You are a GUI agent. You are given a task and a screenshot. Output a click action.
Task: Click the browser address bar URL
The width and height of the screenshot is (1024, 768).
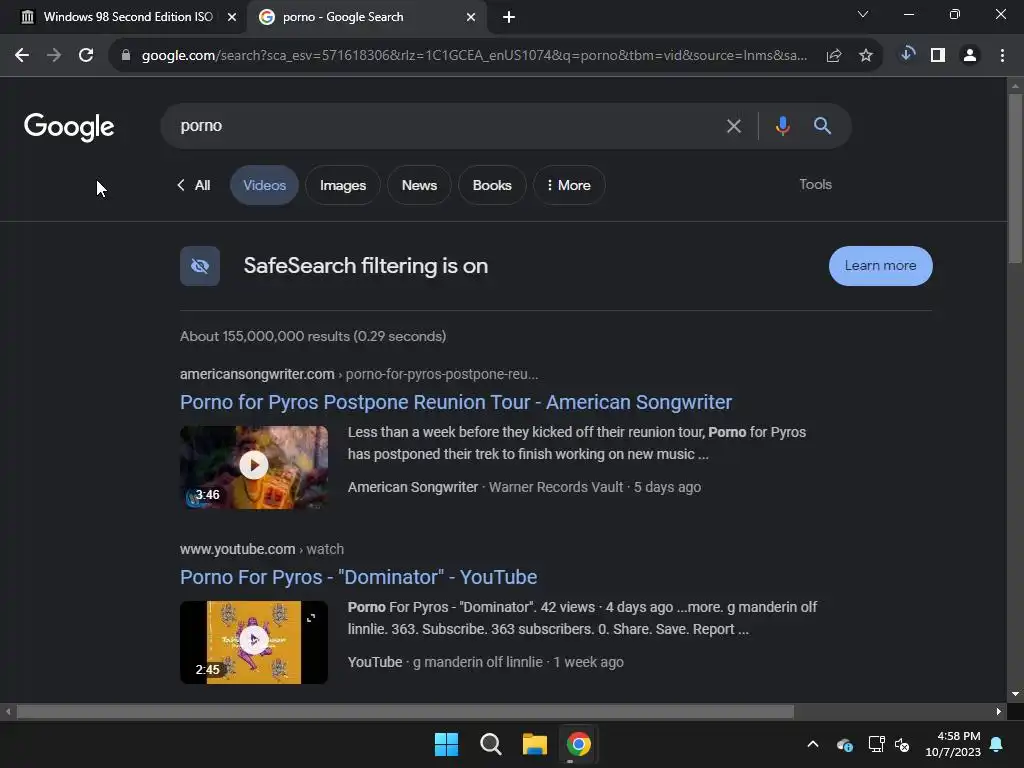[474, 56]
